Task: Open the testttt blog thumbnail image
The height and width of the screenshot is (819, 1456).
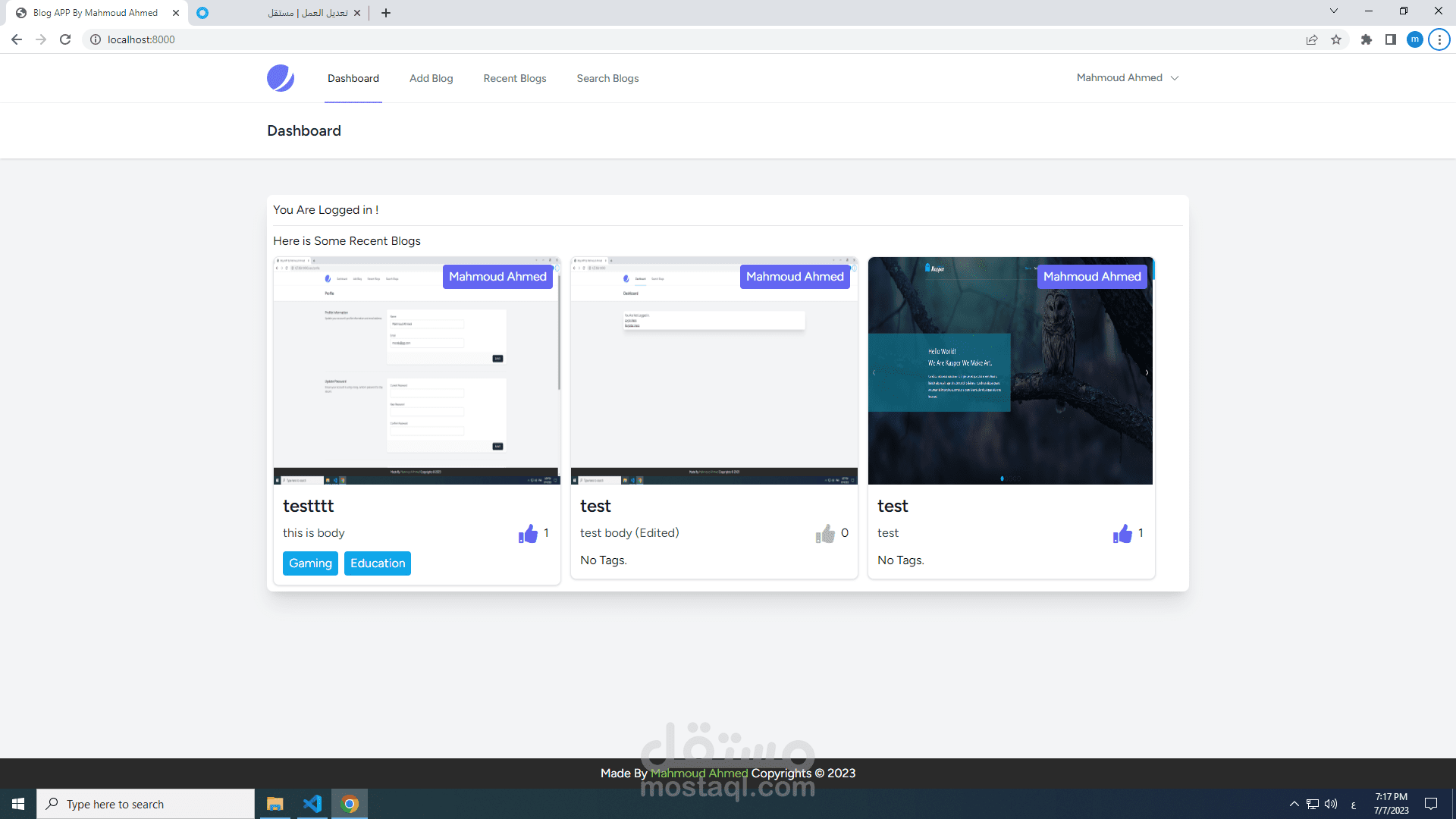Action: 416,371
